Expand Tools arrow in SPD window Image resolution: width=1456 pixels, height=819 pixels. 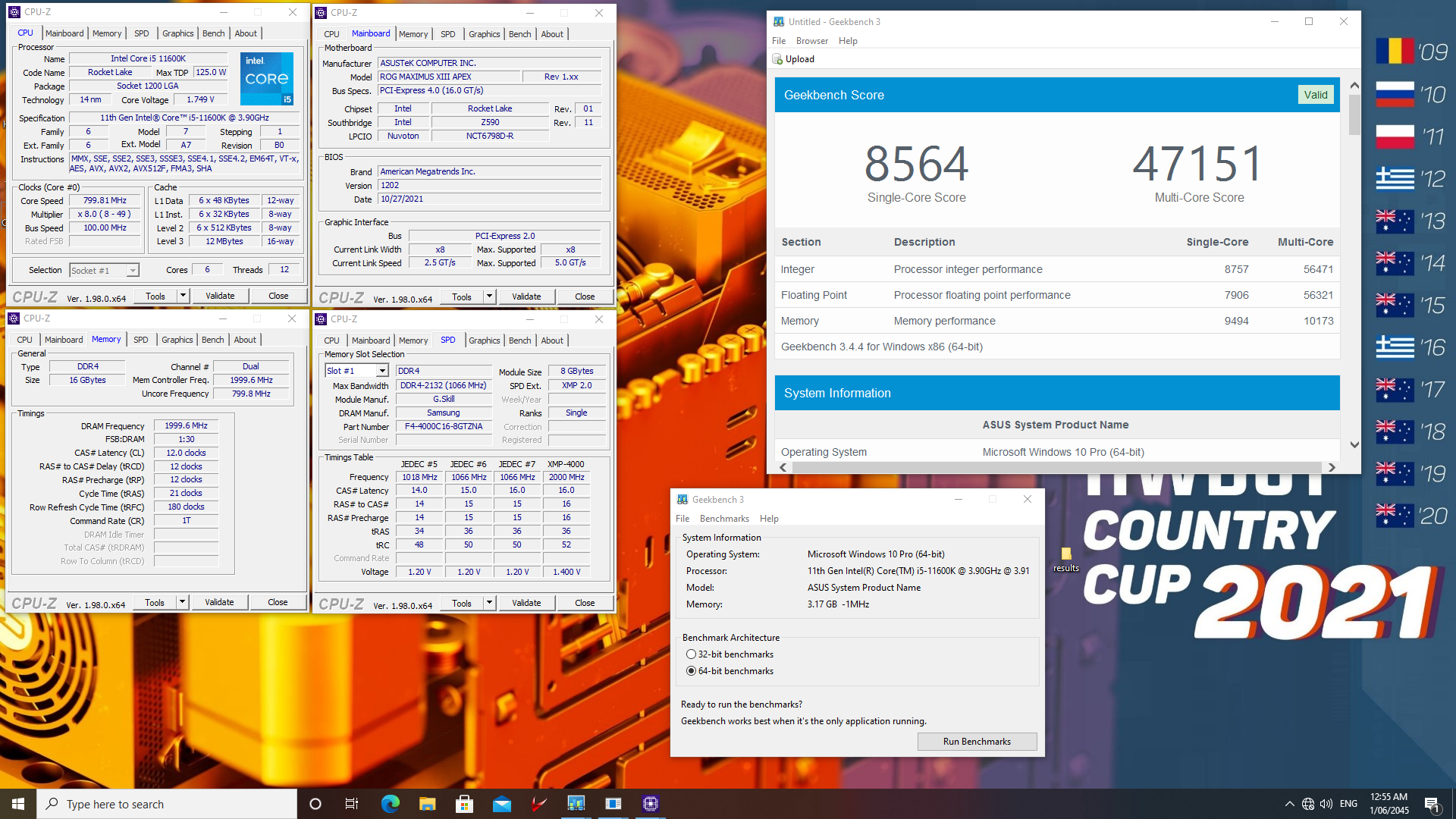(489, 603)
